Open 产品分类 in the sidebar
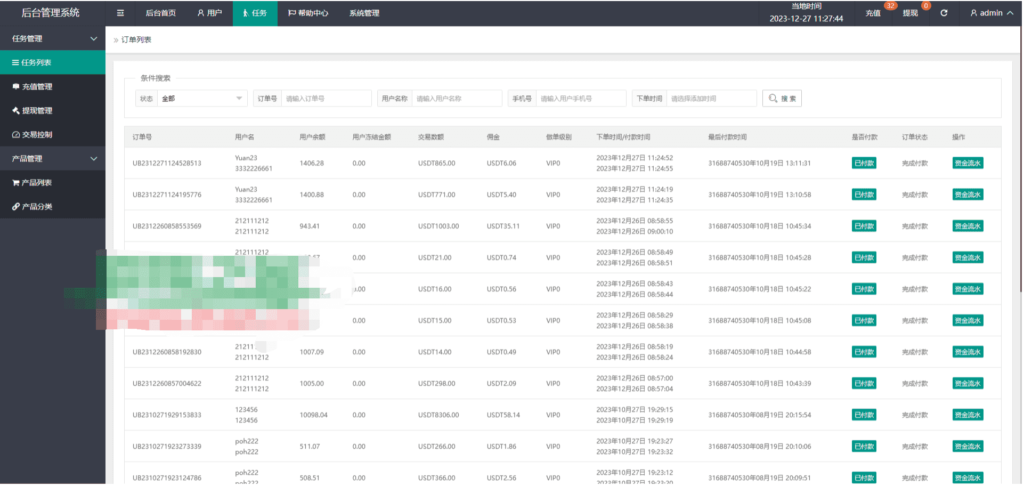This screenshot has width=1024, height=486. click(x=52, y=206)
